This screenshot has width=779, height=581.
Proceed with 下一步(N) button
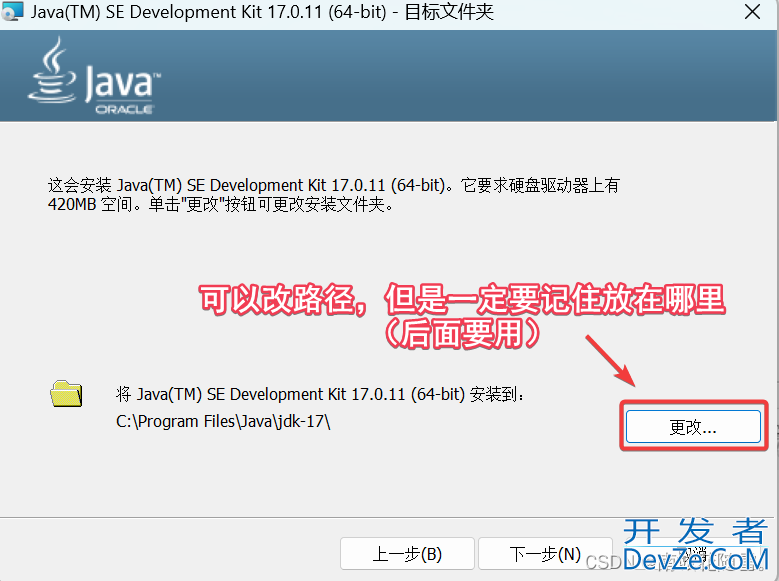point(545,554)
